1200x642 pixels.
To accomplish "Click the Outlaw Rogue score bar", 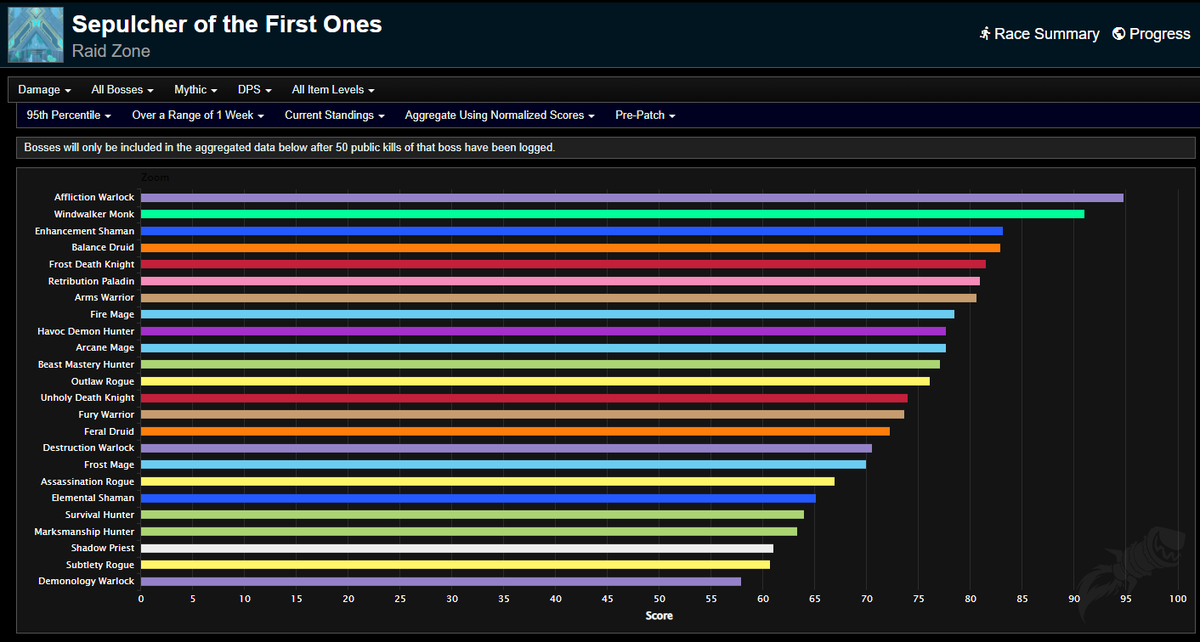I will coord(535,381).
